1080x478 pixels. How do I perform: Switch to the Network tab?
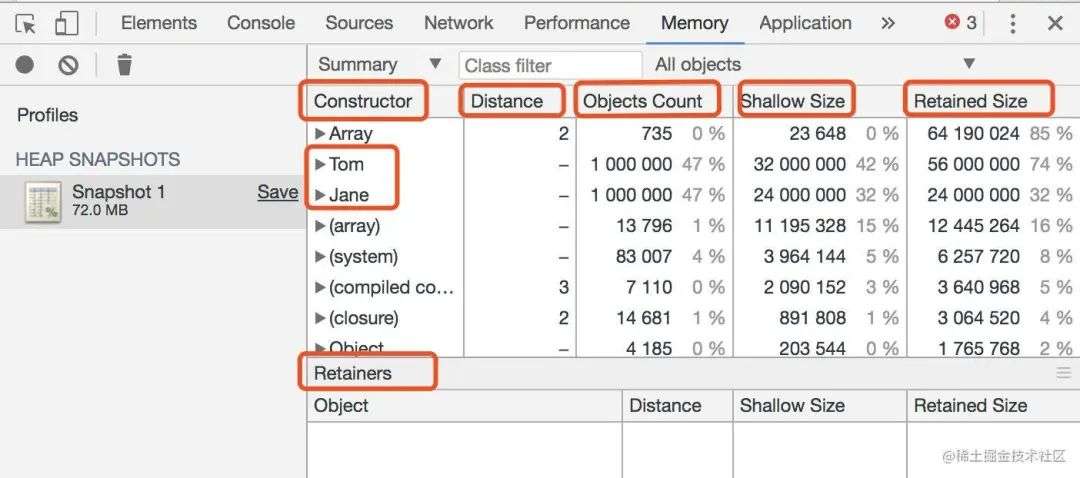[x=459, y=23]
